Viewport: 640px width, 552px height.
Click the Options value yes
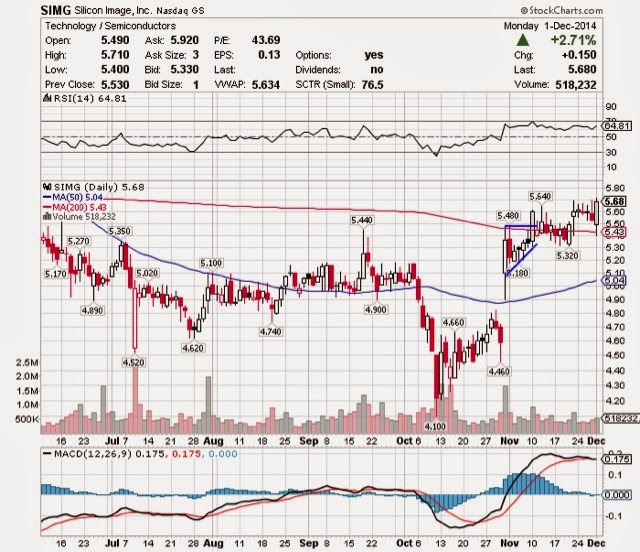pyautogui.click(x=374, y=55)
